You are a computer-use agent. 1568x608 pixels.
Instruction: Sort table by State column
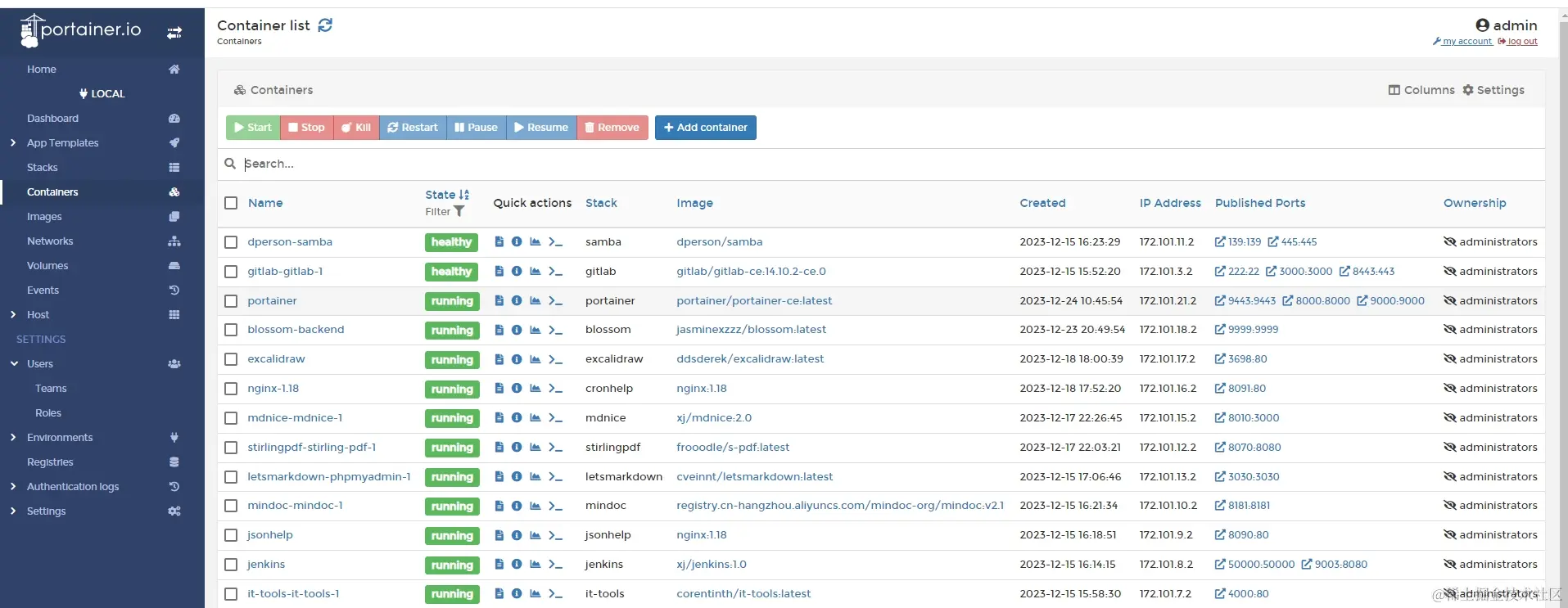(x=447, y=195)
